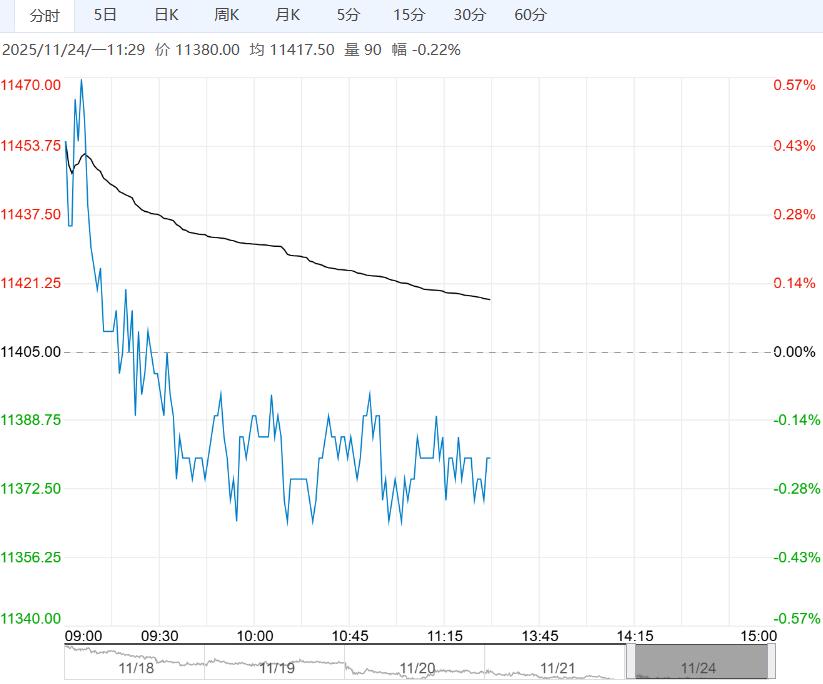Viewport: 823px width, 684px height.
Task: Open the 15分 interval tab
Action: coord(409,15)
